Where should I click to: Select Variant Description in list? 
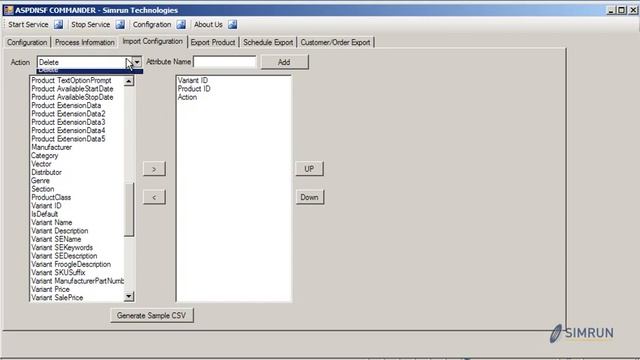point(60,231)
